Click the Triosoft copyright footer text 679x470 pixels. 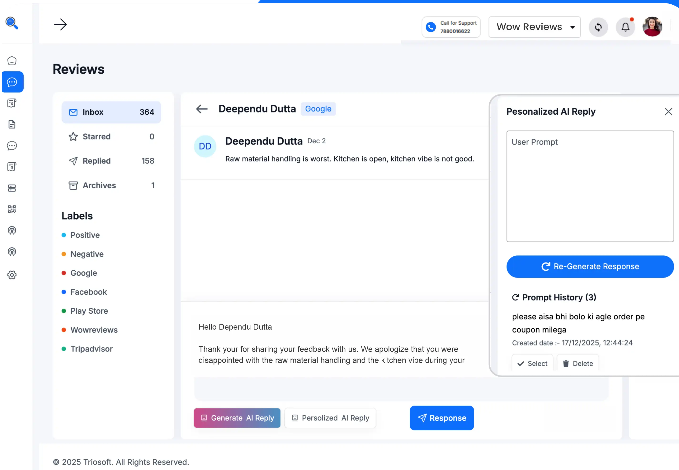121,462
